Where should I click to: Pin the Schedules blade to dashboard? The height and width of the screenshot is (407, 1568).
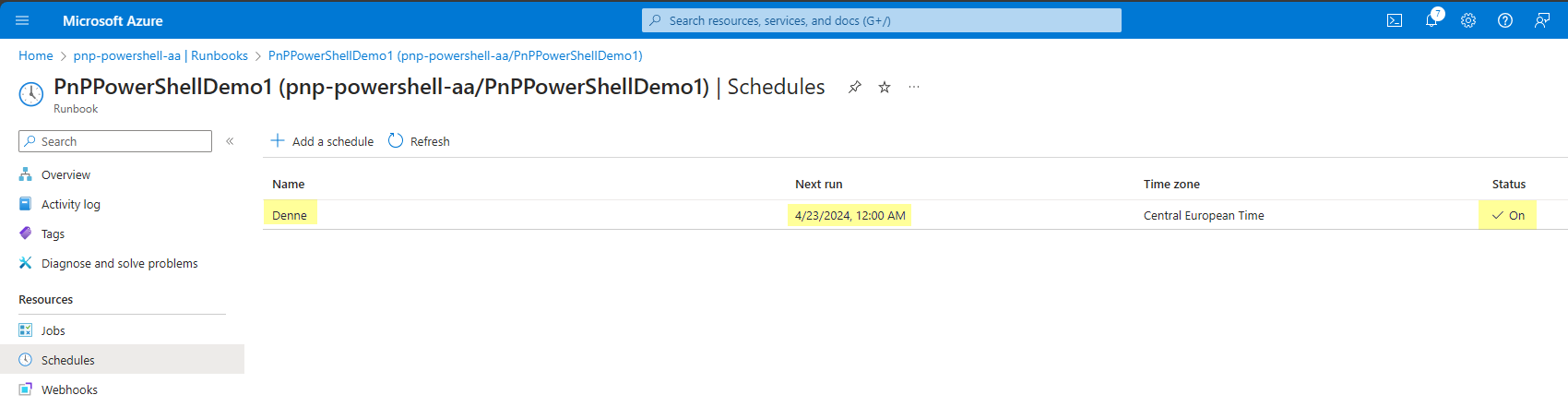[855, 87]
